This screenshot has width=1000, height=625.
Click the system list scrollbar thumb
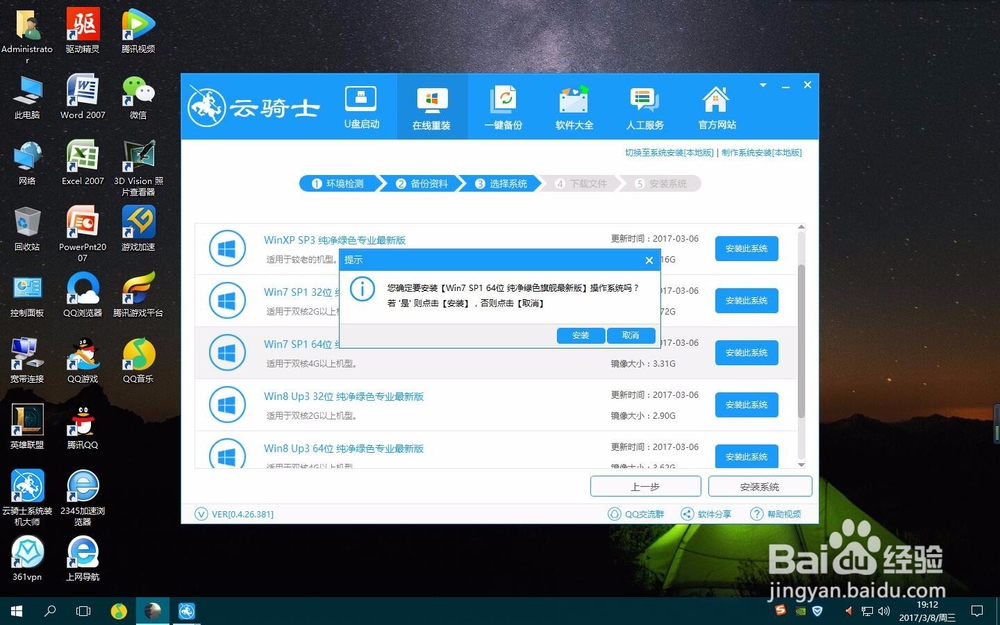click(x=801, y=341)
